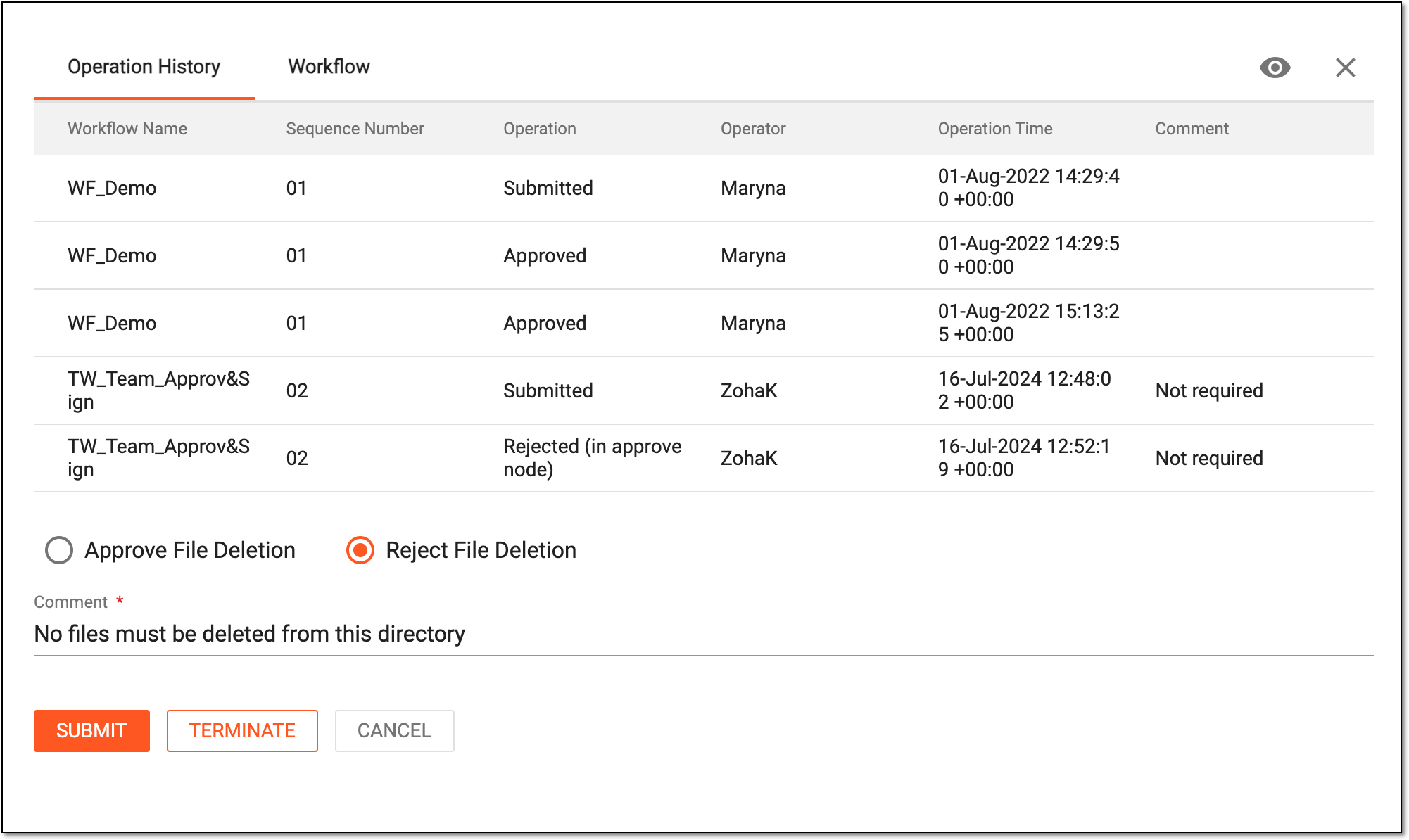Click 'Maryna' operator in the 14:29:40 row

point(753,188)
